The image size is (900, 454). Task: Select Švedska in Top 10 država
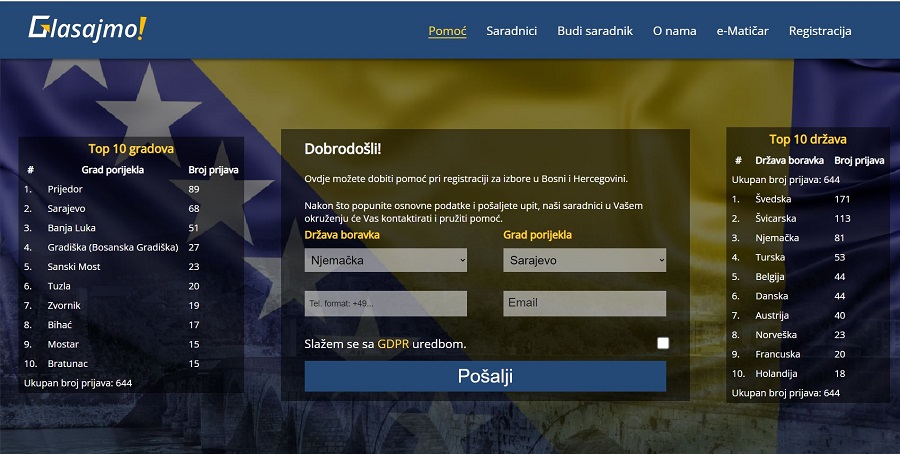click(773, 199)
